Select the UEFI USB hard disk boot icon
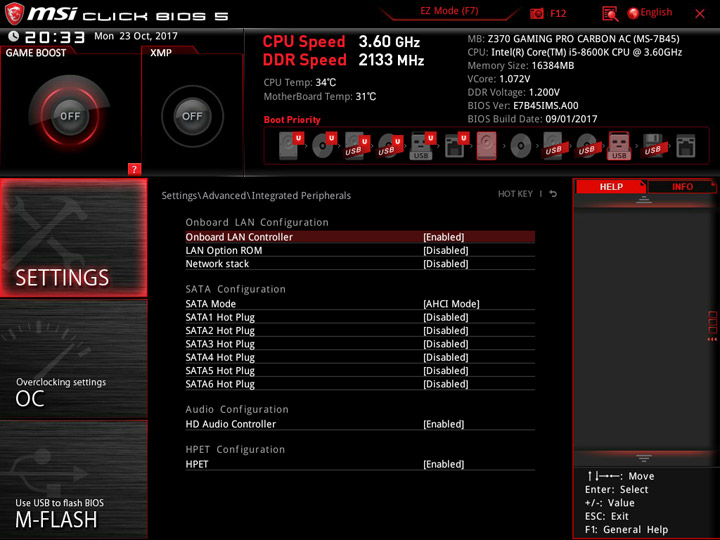Screen dimensions: 720x540 [x=357, y=146]
